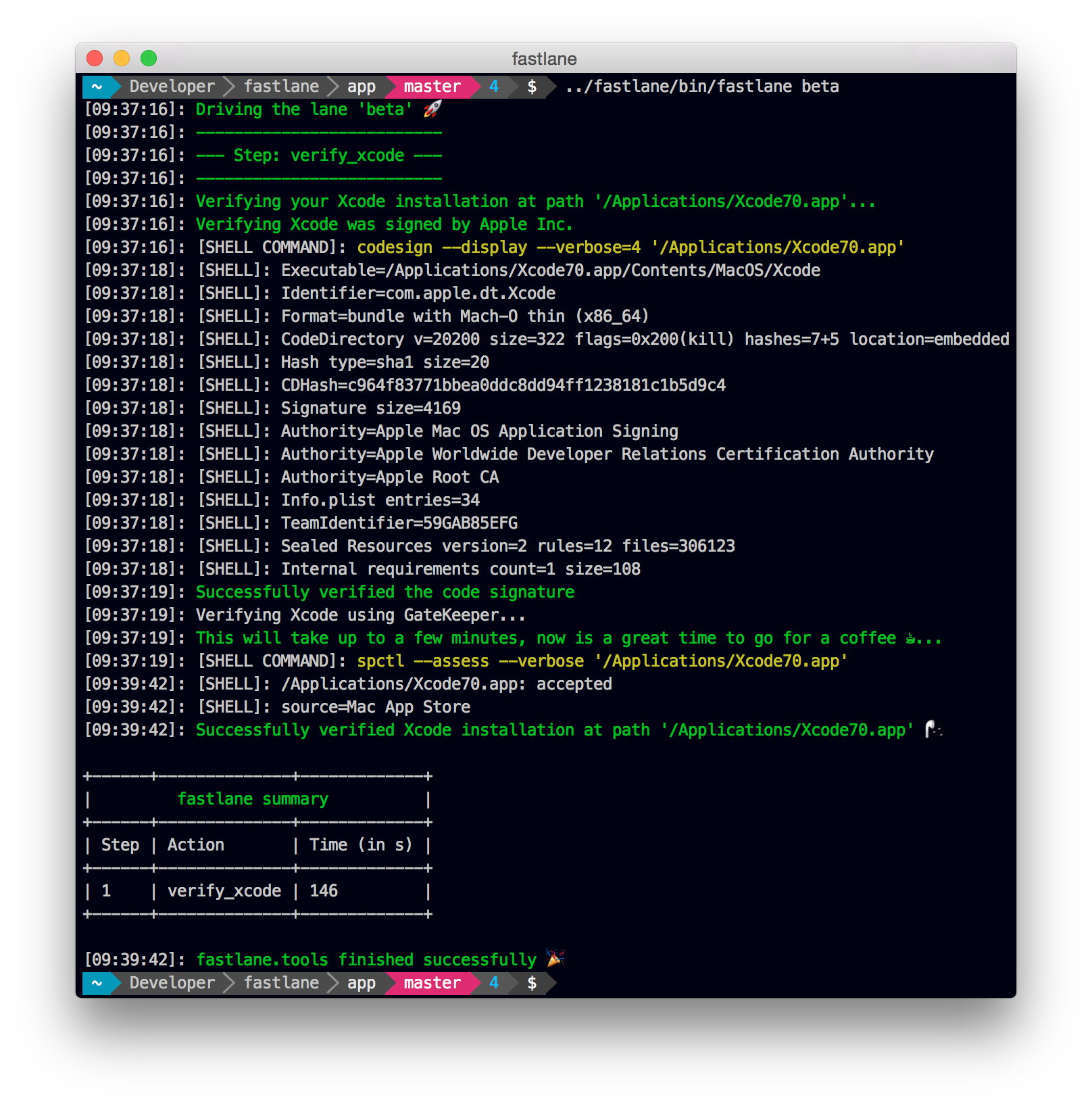Click the party popper emoji icon
1092x1106 pixels.
tap(555, 958)
